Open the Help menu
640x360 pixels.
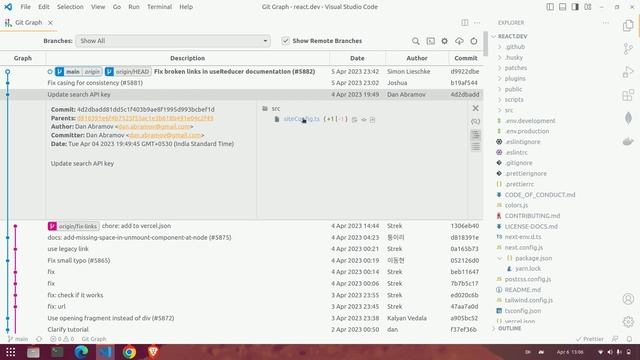pyautogui.click(x=186, y=7)
